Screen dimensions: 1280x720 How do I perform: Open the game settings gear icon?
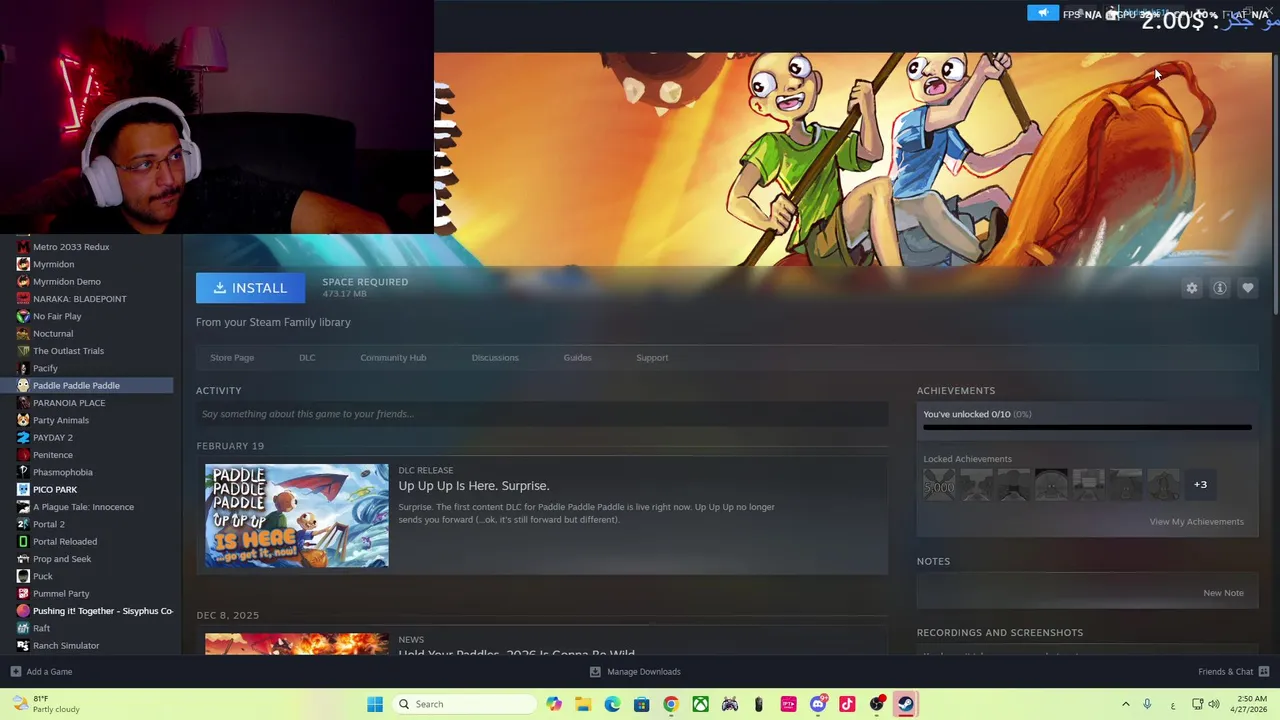click(x=1192, y=288)
